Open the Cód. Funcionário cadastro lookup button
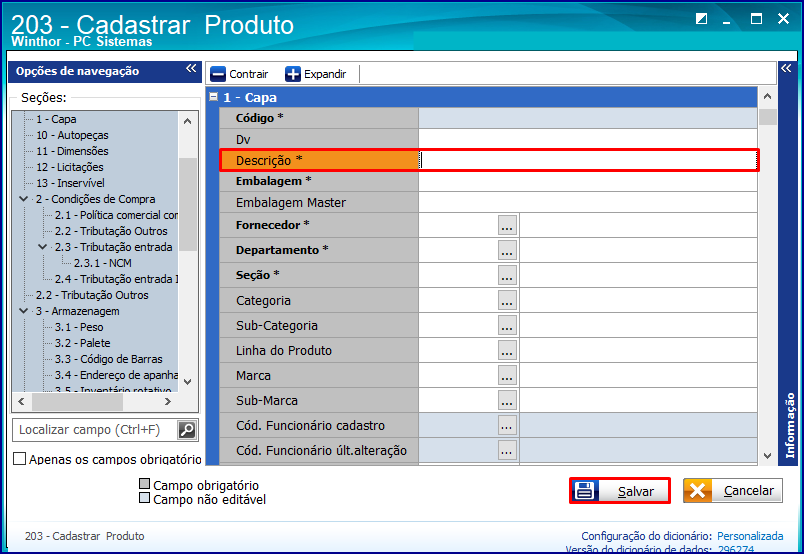The height and width of the screenshot is (554, 804). (x=507, y=425)
